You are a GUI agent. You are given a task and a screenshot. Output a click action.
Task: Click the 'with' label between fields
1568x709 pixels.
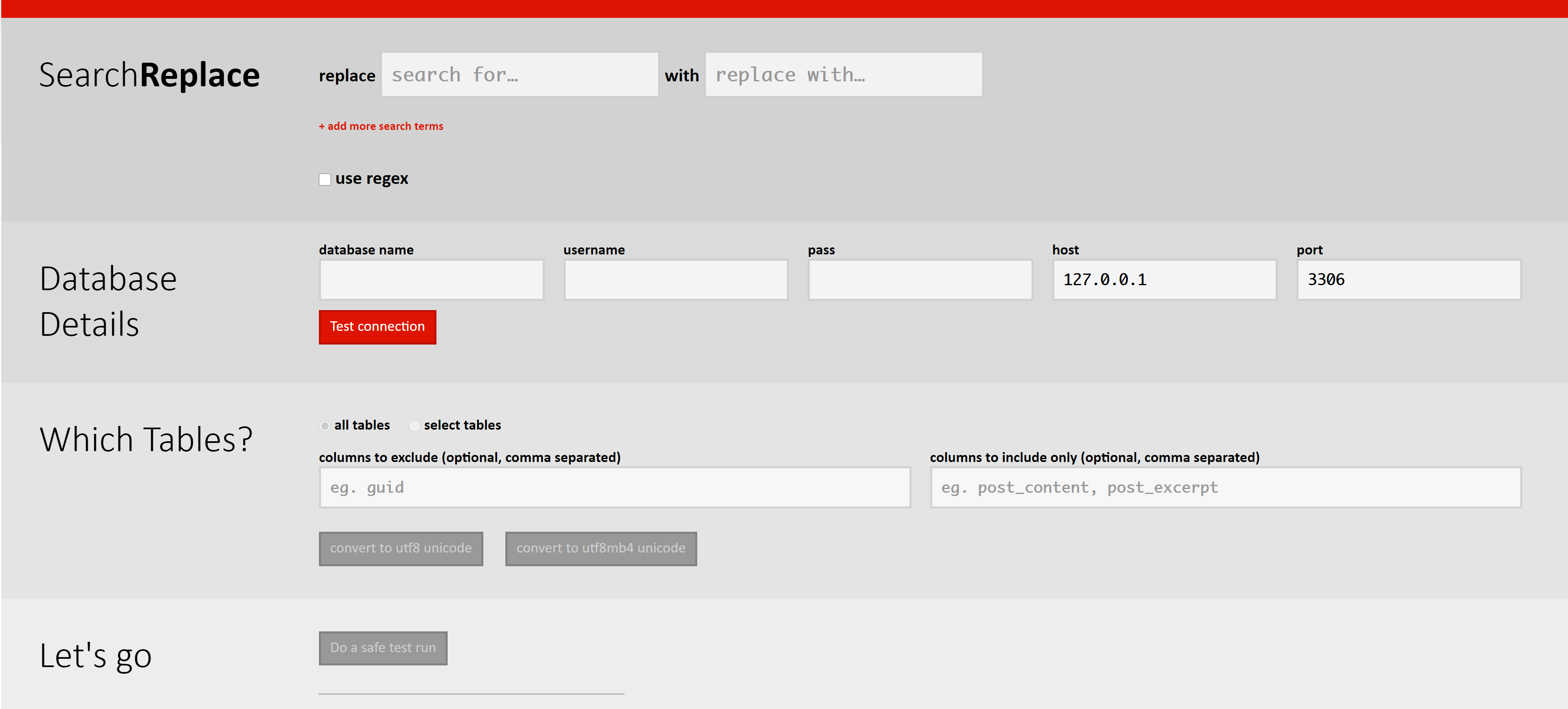click(x=682, y=76)
